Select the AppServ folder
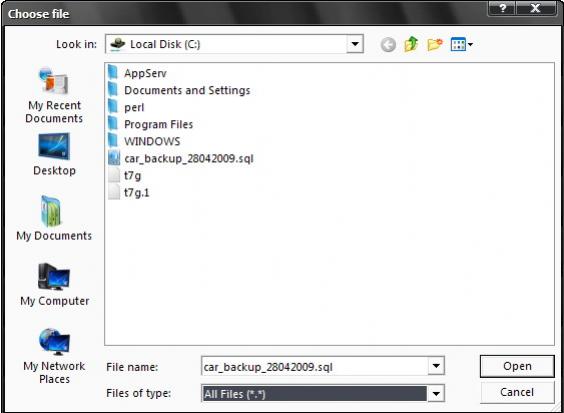564x413 pixels. click(x=137, y=73)
